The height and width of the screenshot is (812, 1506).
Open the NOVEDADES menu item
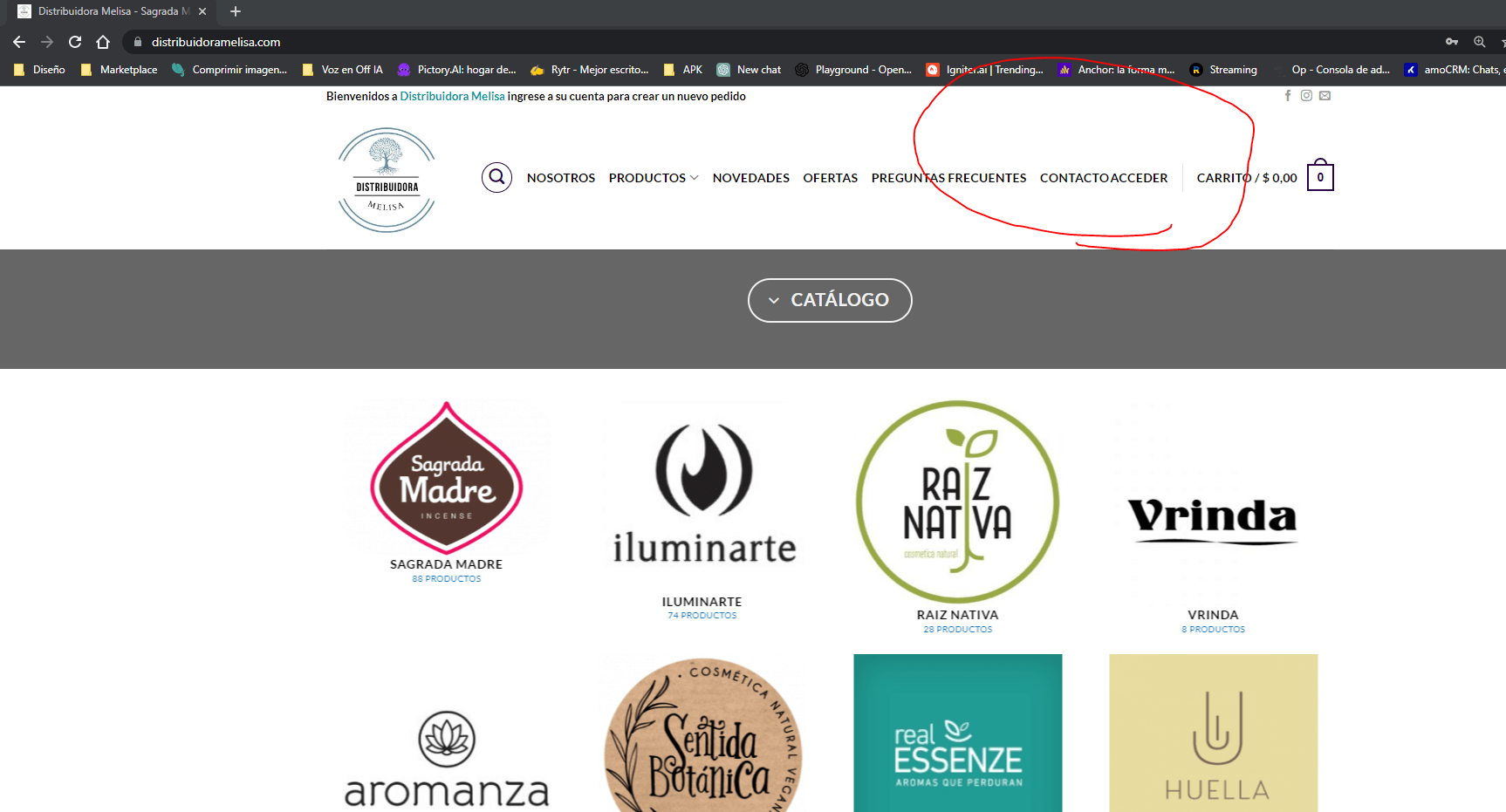(x=751, y=178)
